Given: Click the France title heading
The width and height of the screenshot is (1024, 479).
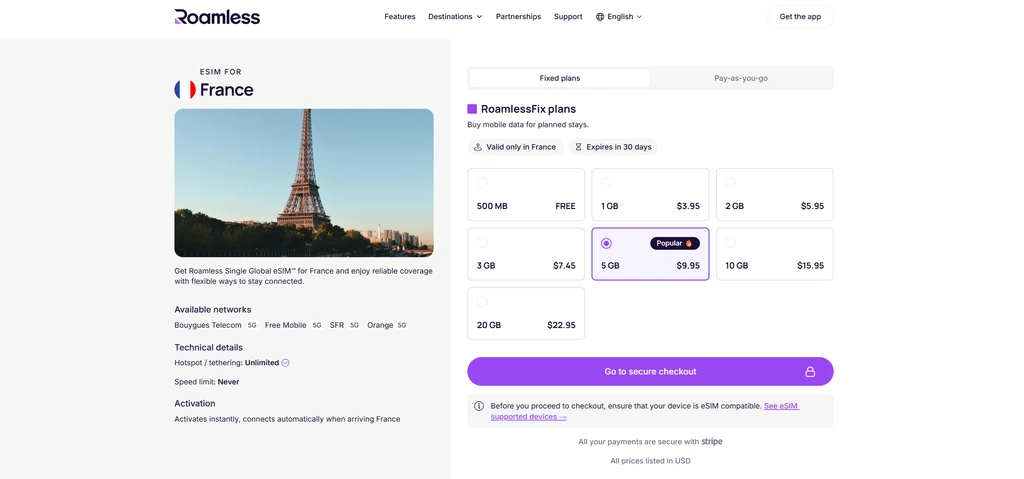Looking at the screenshot, I should point(227,90).
